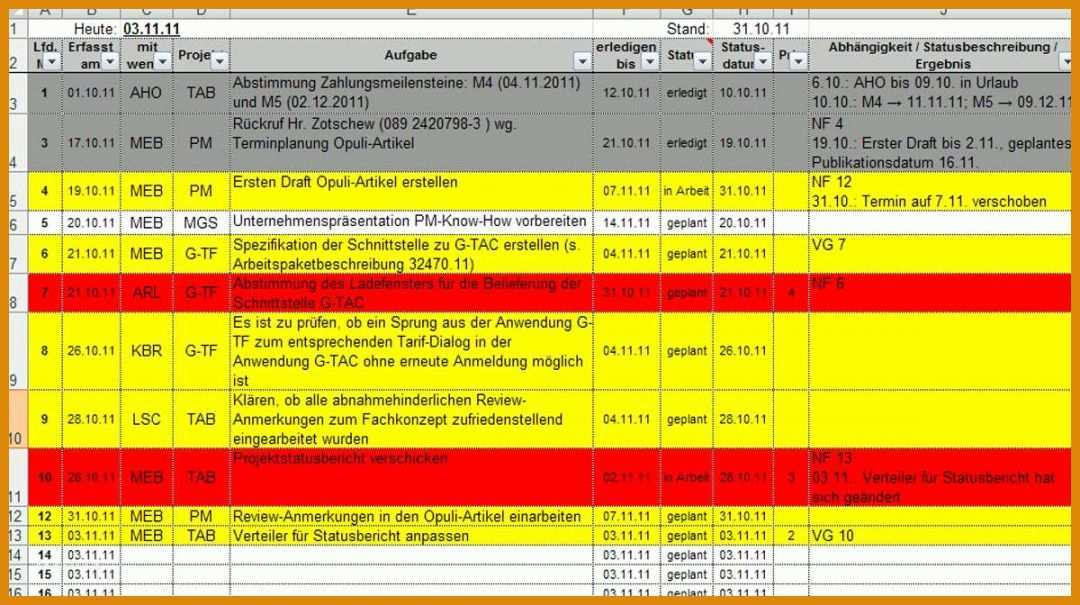Click the 'NF 6' dependency cell

point(939,293)
